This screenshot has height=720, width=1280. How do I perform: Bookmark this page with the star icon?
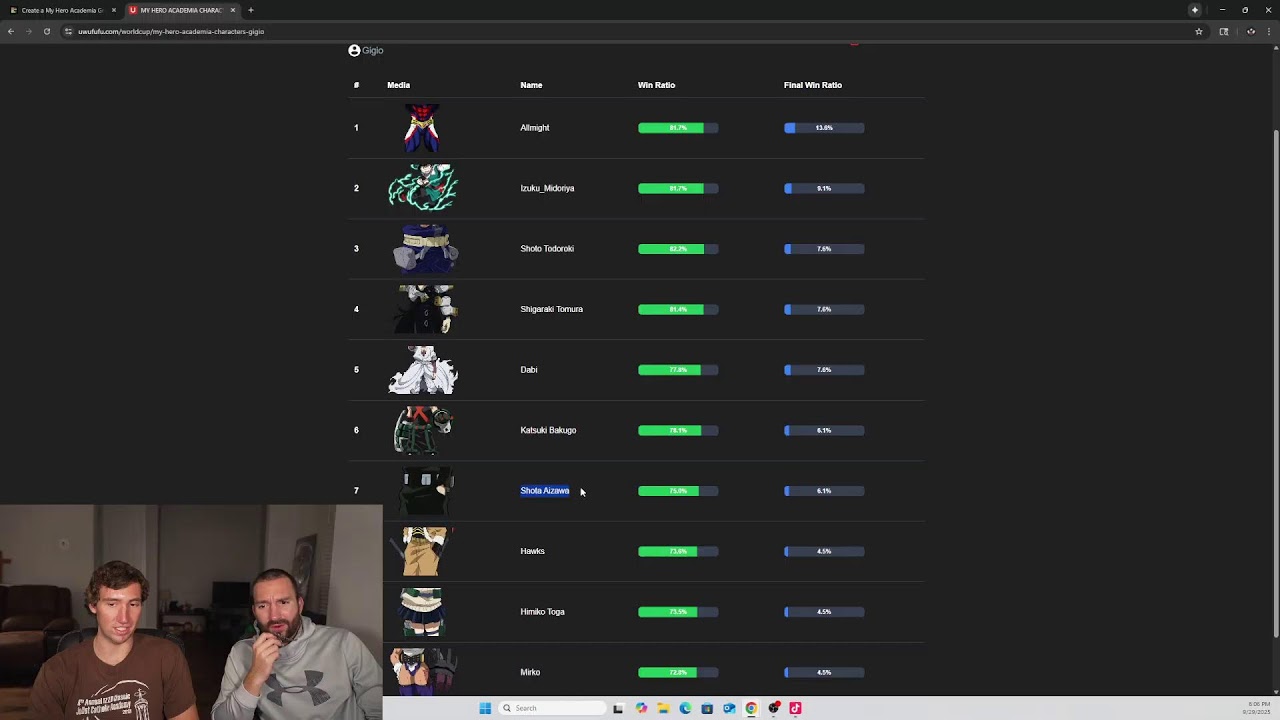(x=1198, y=31)
